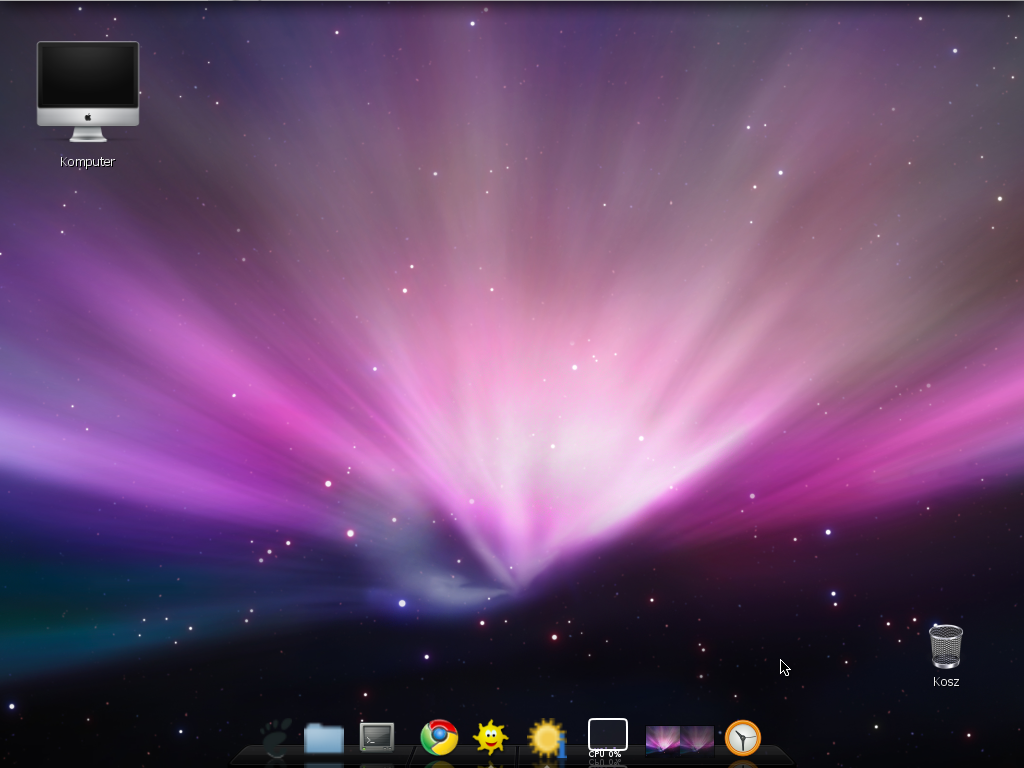
Task: Open the blue folder in the dock
Action: 324,738
